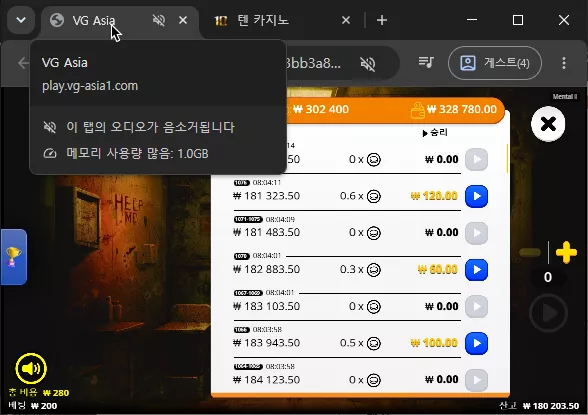588x415 pixels.
Task: Switch to the VG Asia tab
Action: click(x=120, y=20)
